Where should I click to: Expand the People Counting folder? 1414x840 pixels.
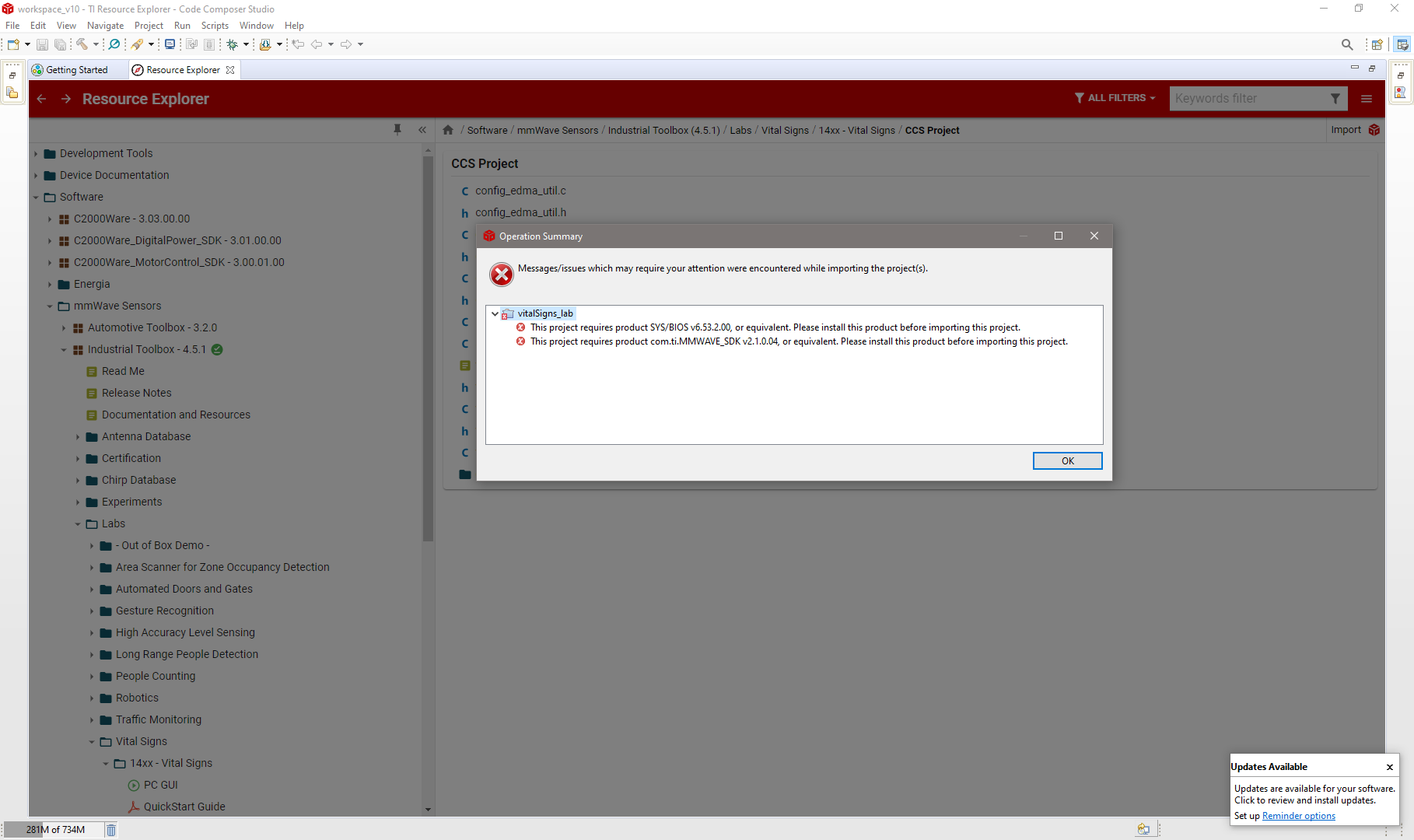[x=92, y=677]
